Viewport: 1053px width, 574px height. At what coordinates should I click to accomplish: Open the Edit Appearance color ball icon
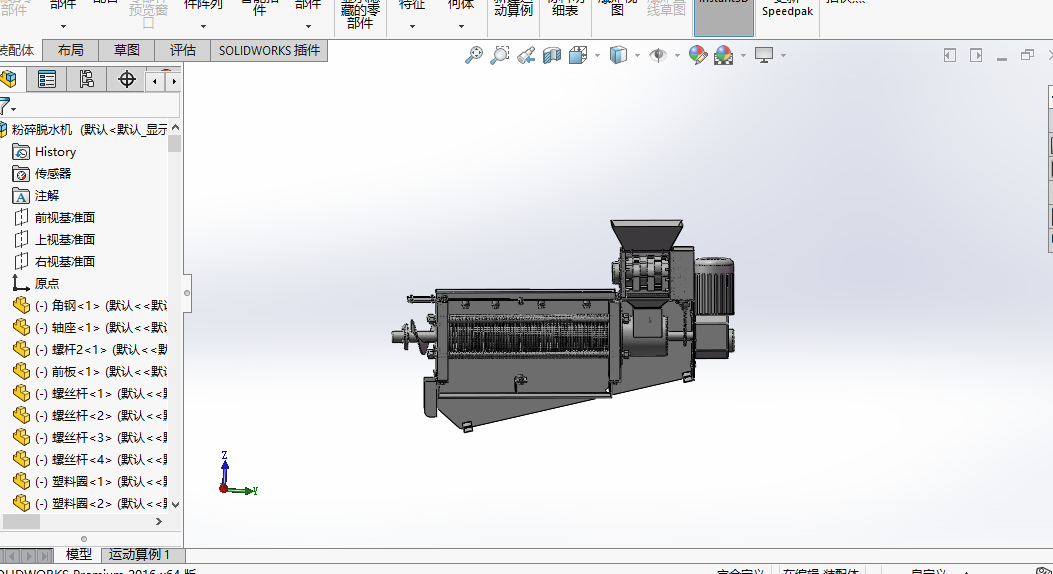pos(698,56)
